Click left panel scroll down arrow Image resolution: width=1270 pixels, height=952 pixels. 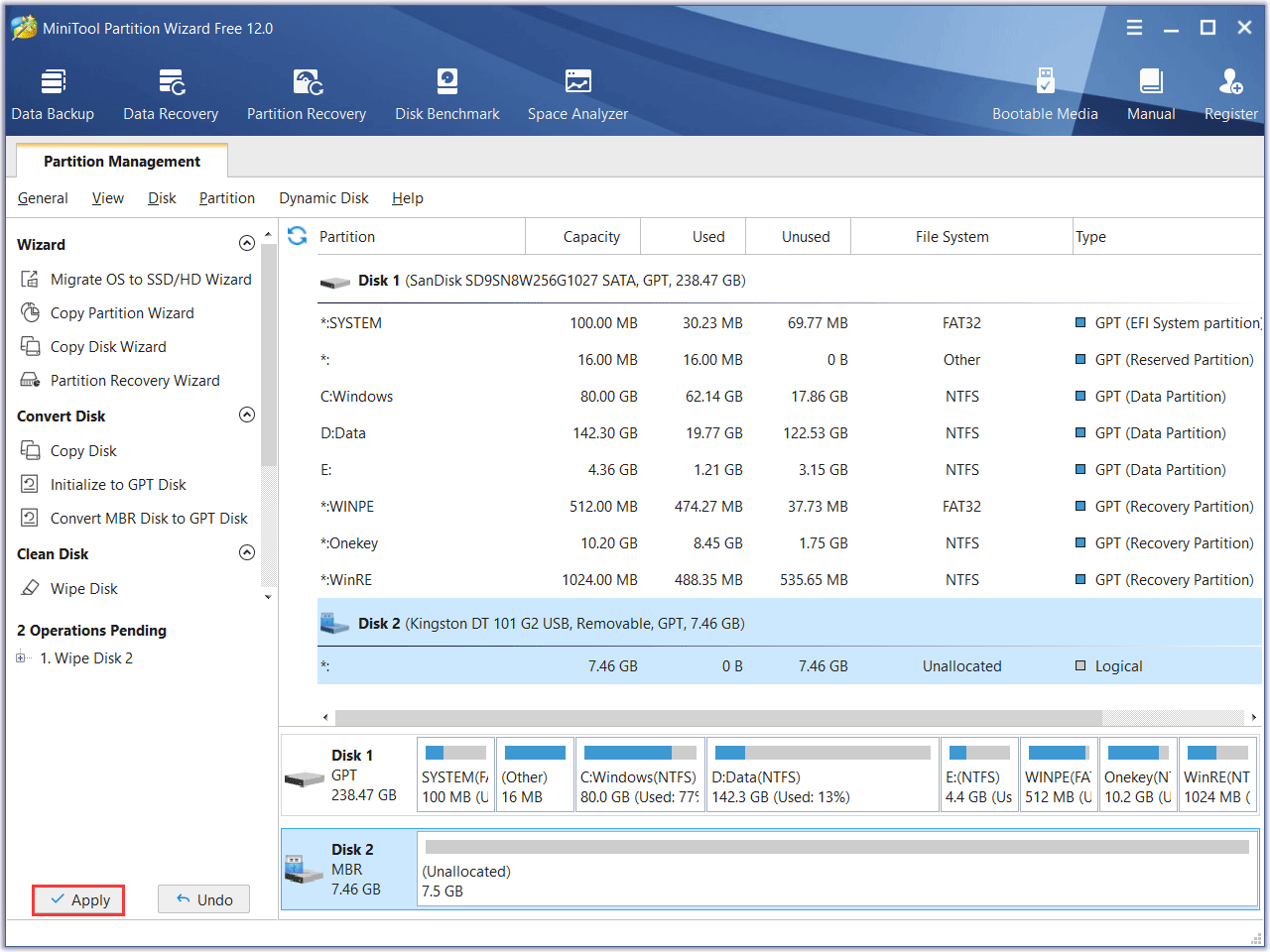click(268, 597)
